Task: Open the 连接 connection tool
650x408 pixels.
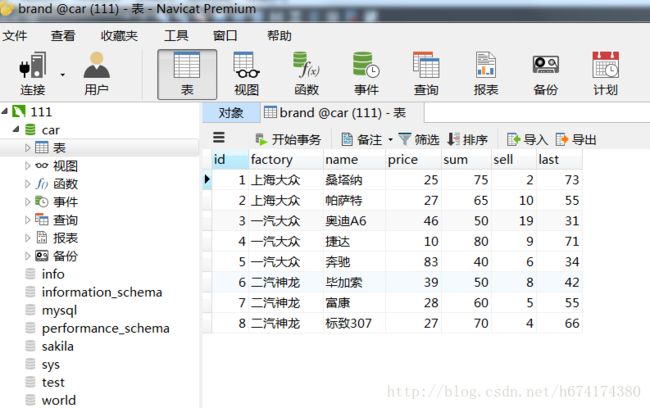Action: (33, 74)
